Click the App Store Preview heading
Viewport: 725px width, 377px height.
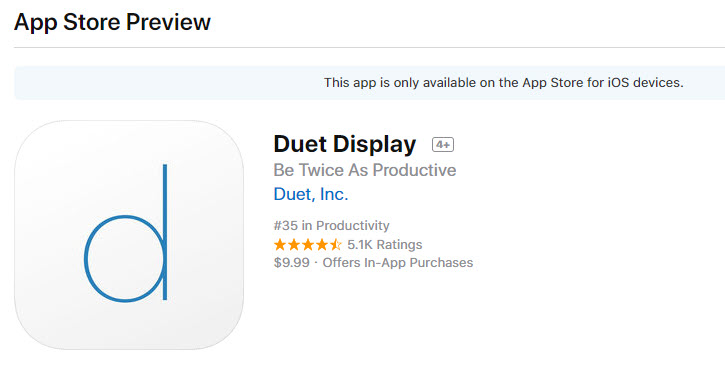(112, 22)
